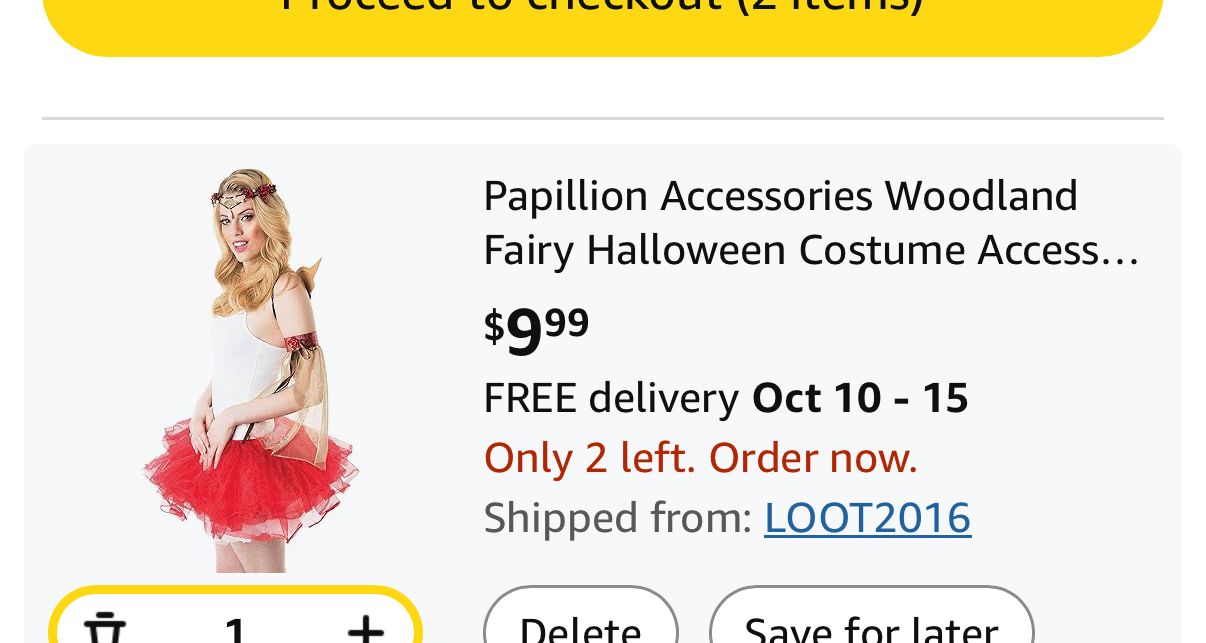Viewport: 1206px width, 643px height.
Task: Click the red armband in product photo
Action: tap(299, 345)
